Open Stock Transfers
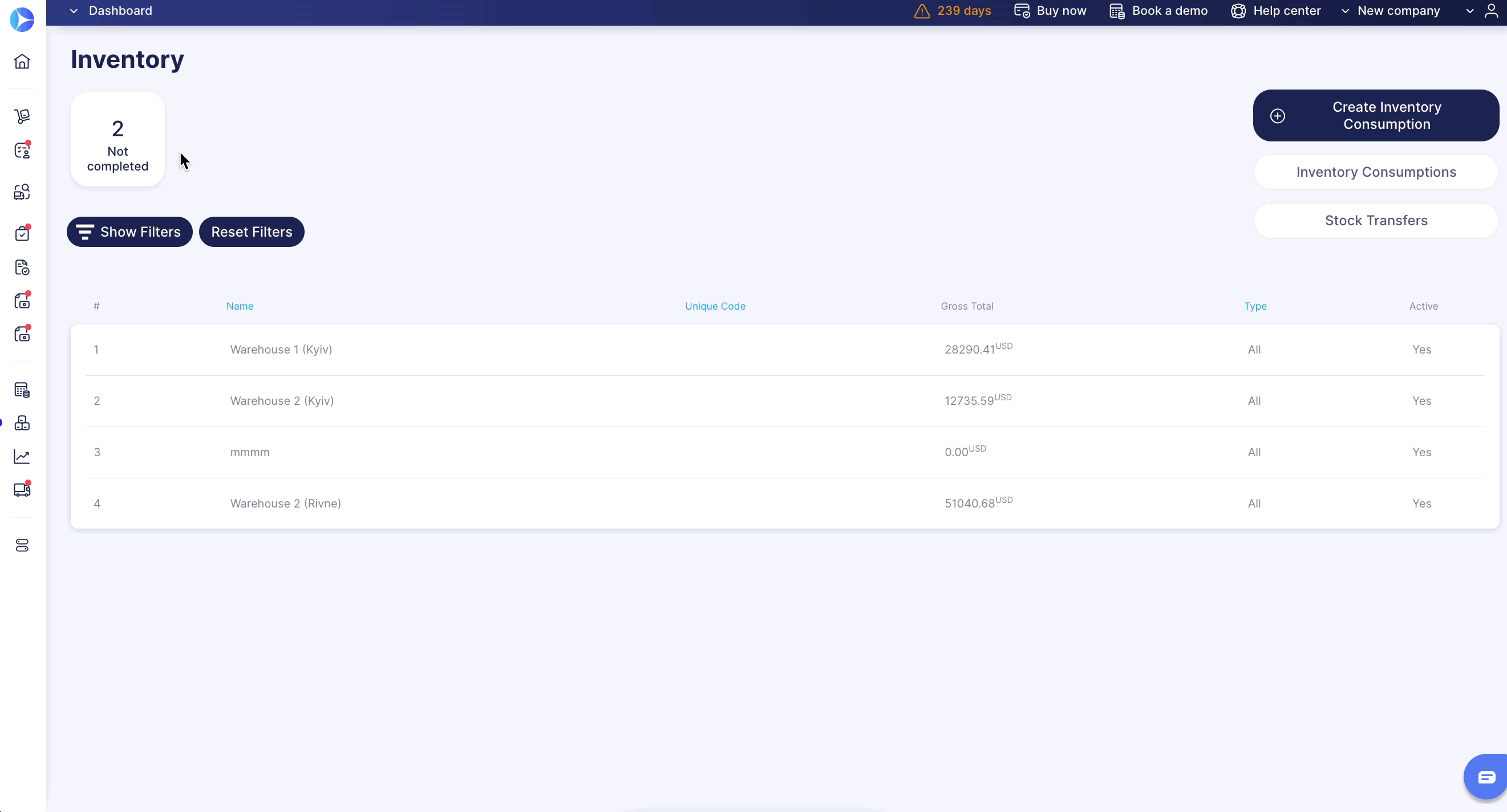This screenshot has height=812, width=1507. [1375, 221]
